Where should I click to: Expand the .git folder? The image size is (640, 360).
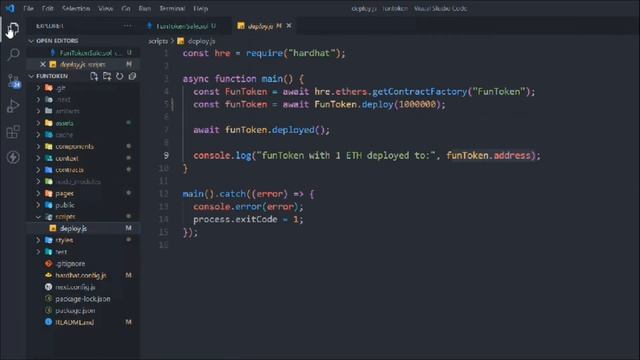coord(84,88)
